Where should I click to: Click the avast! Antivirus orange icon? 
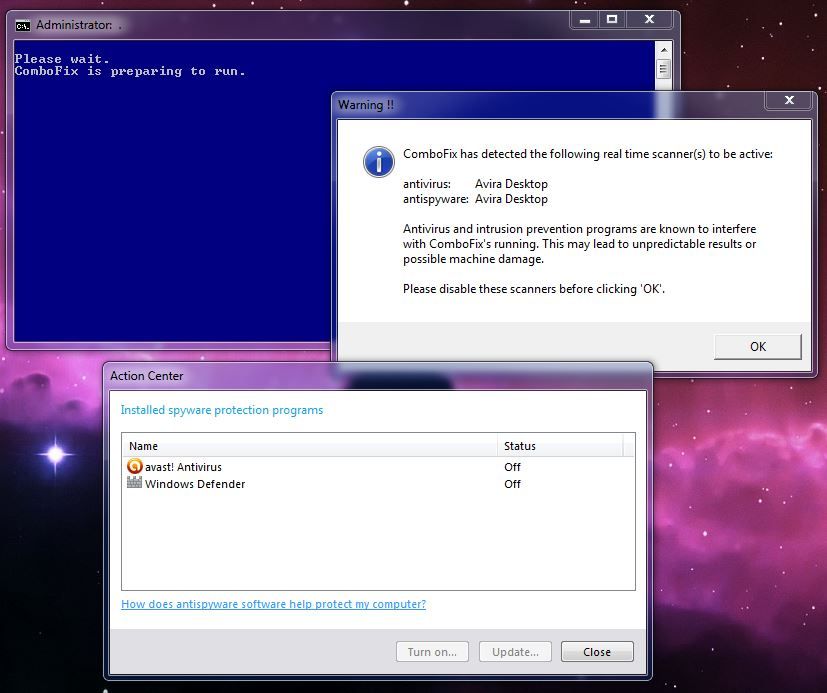click(x=134, y=466)
